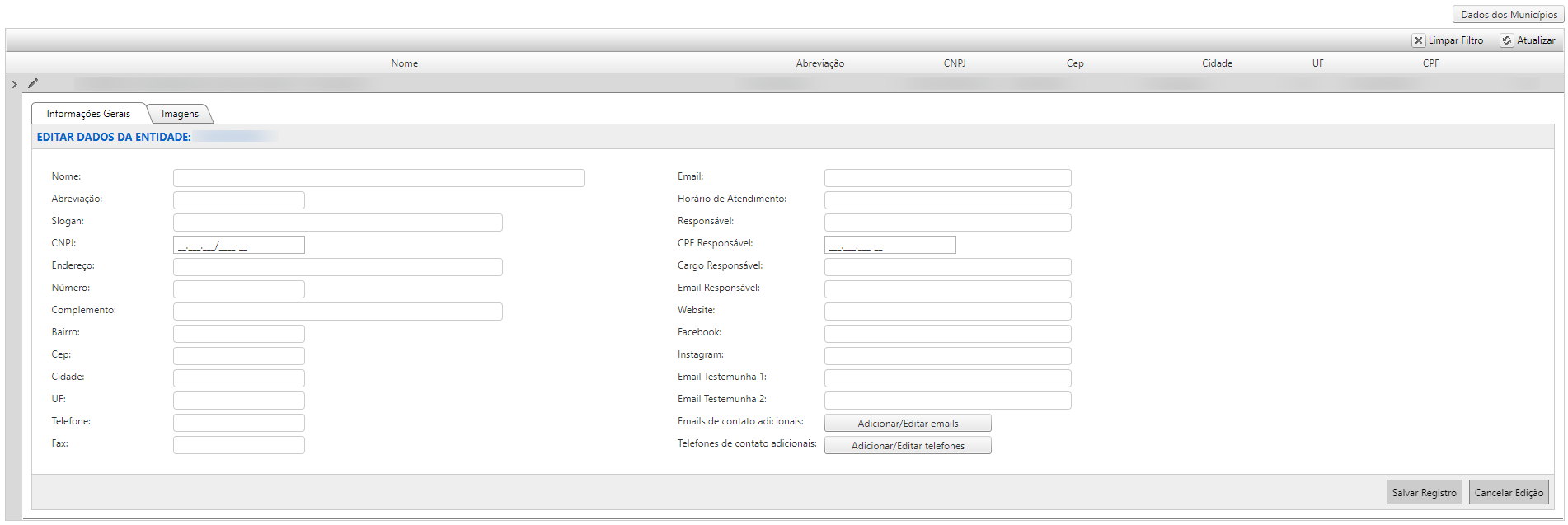Select the Informações Gerais tab
The width and height of the screenshot is (1568, 525).
tap(88, 114)
